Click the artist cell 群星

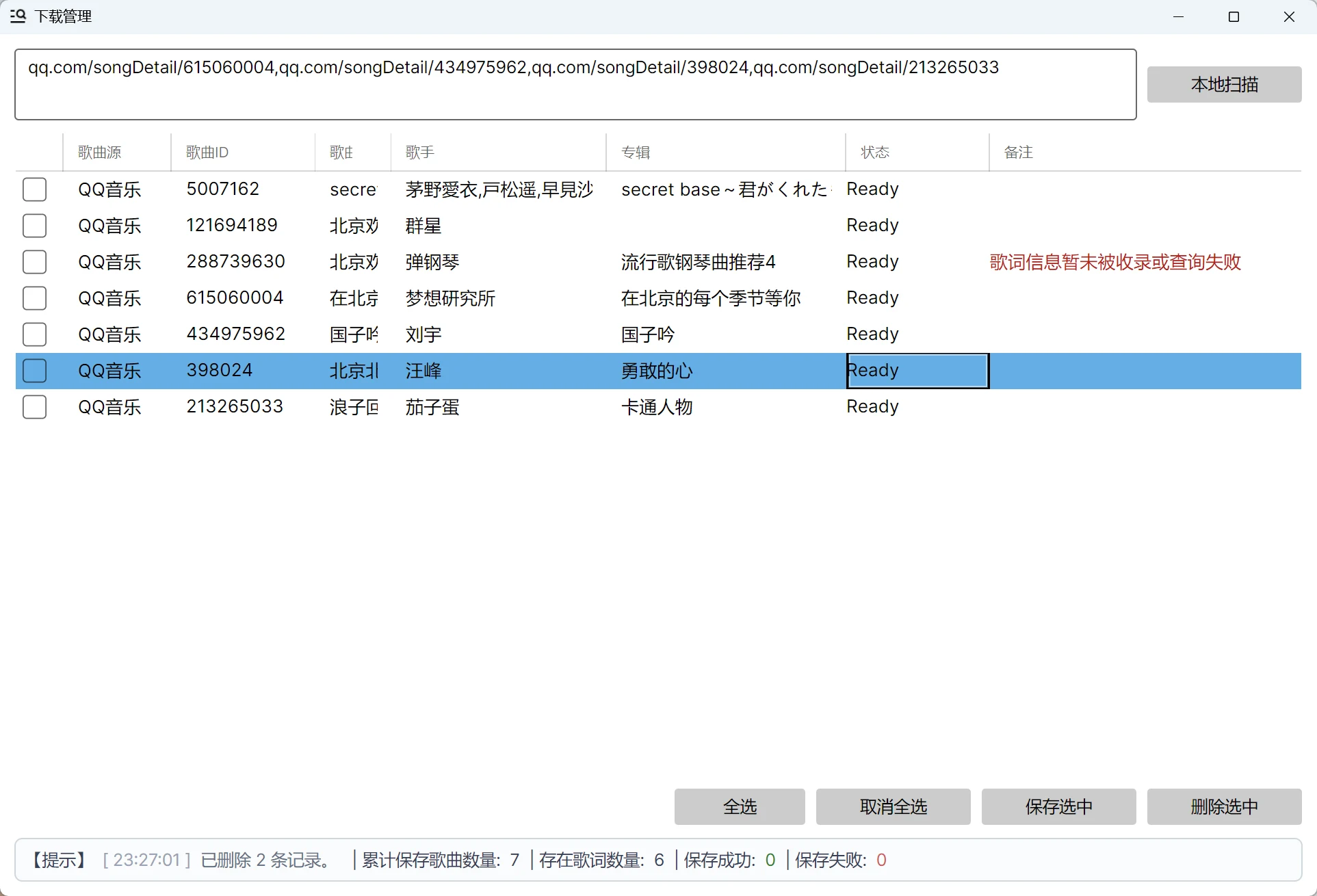tap(423, 226)
